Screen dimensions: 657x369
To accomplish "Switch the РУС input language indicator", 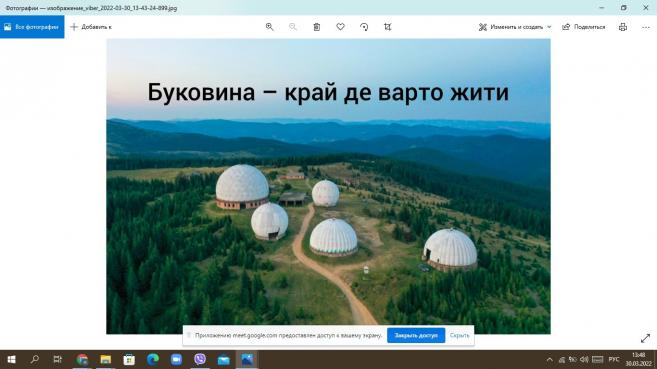I will tap(614, 359).
